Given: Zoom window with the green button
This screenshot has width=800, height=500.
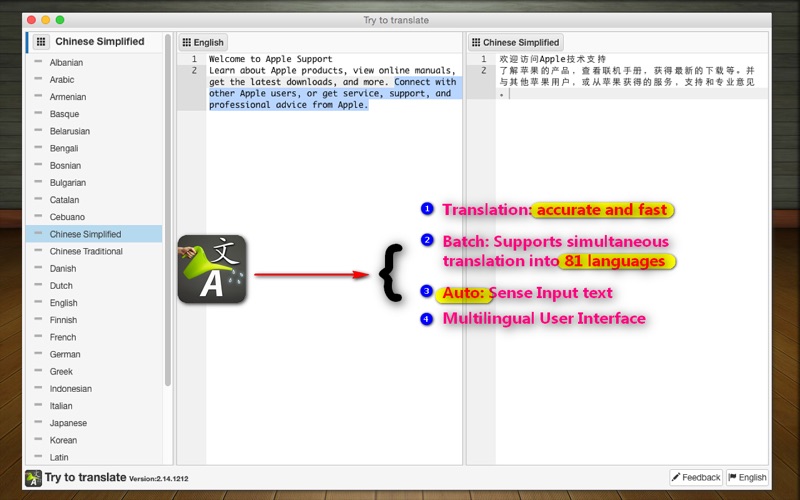Looking at the screenshot, I should pos(60,20).
